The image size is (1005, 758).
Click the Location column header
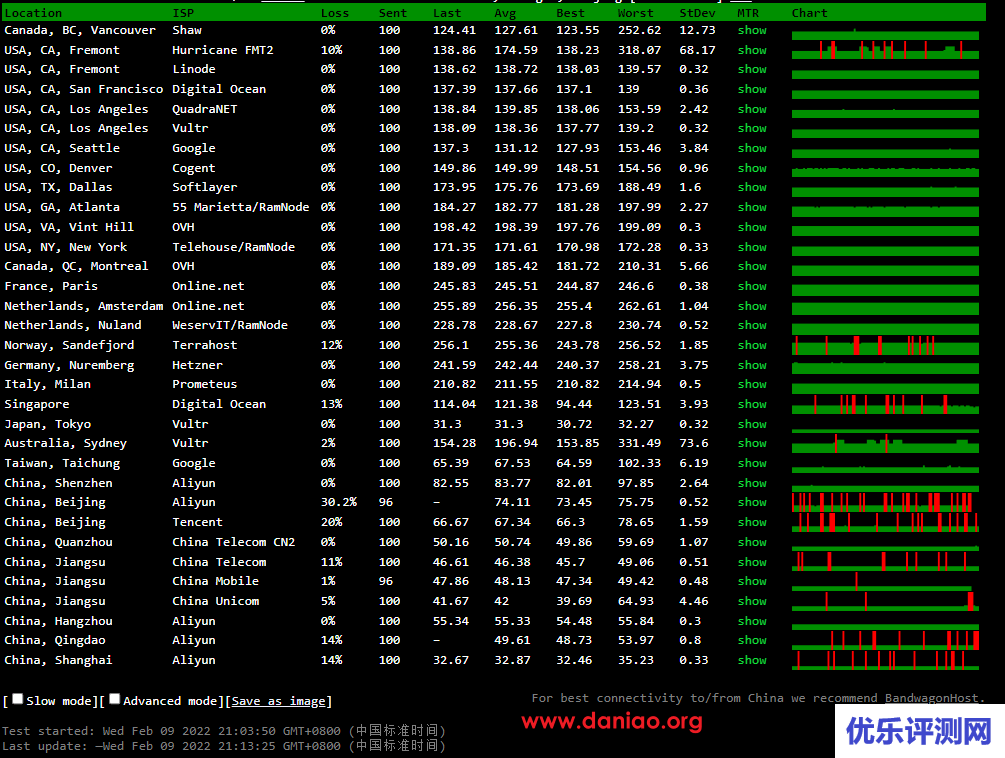click(x=33, y=13)
